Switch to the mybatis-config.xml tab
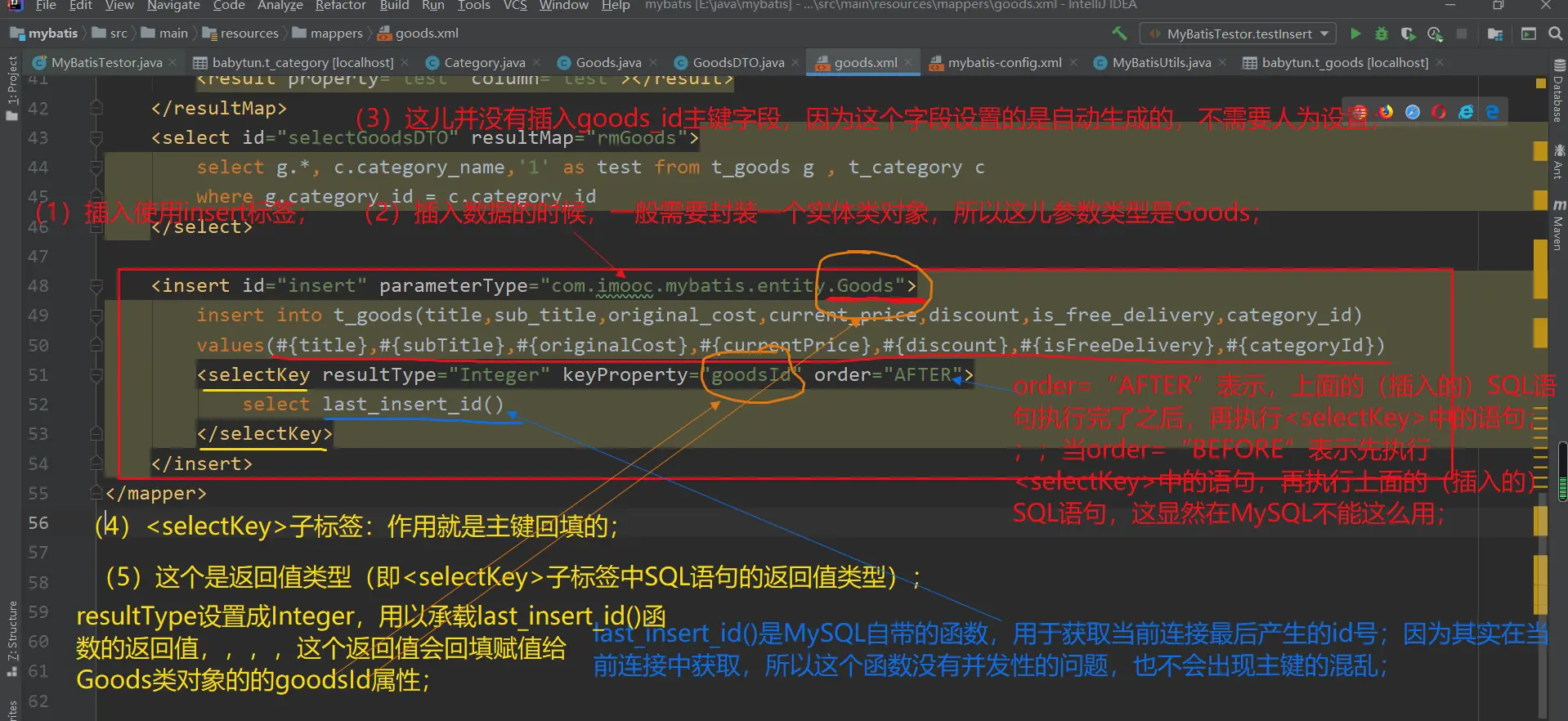The image size is (1568, 721). (1005, 63)
